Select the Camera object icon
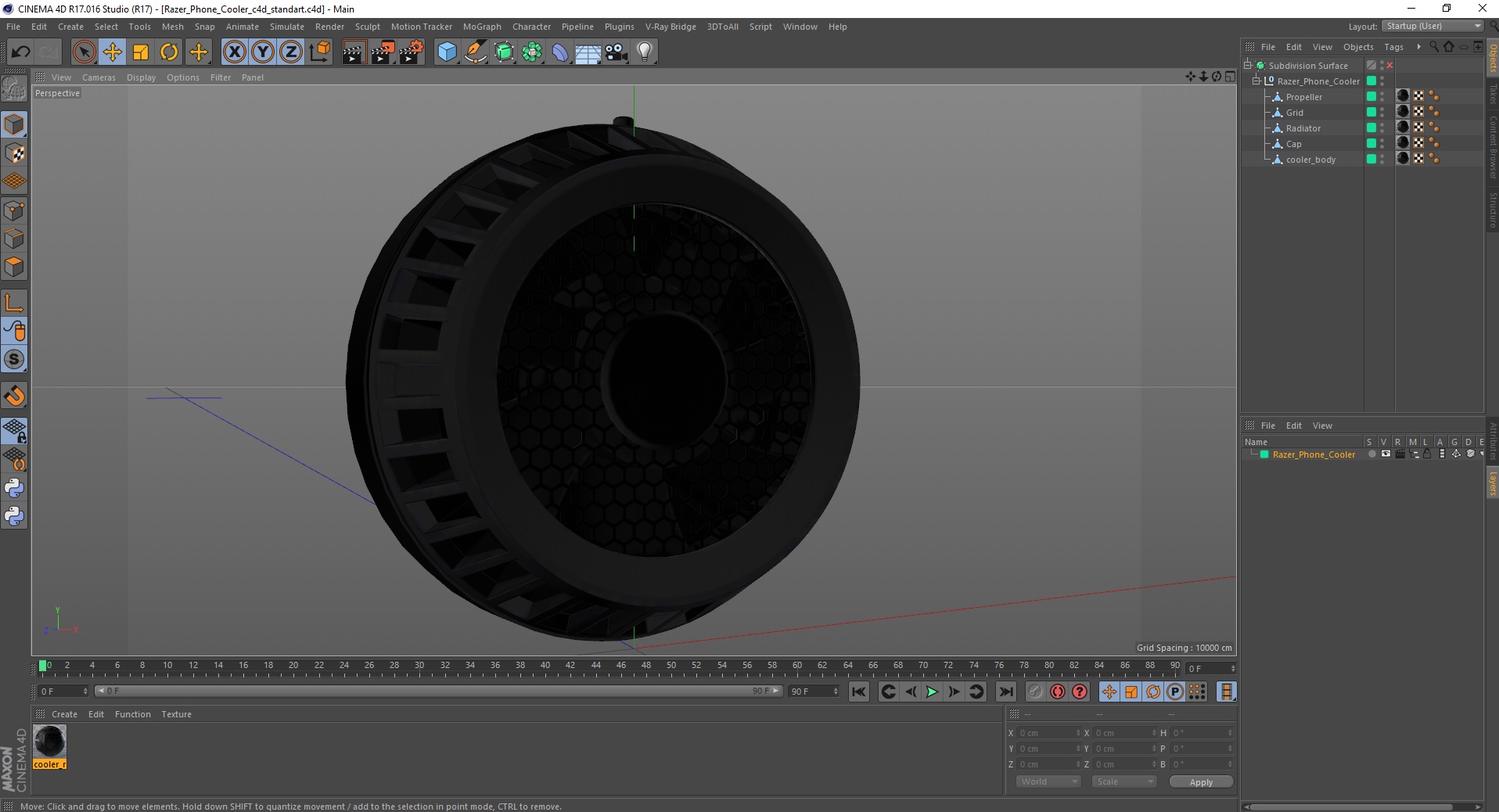 click(616, 52)
